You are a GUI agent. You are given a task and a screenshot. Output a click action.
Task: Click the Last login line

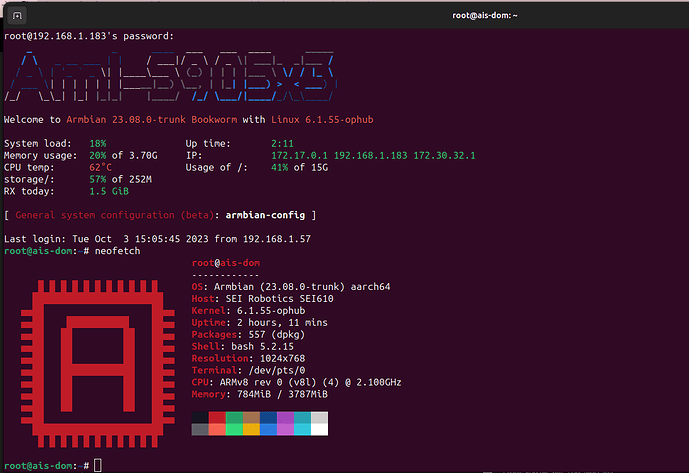coord(157,239)
